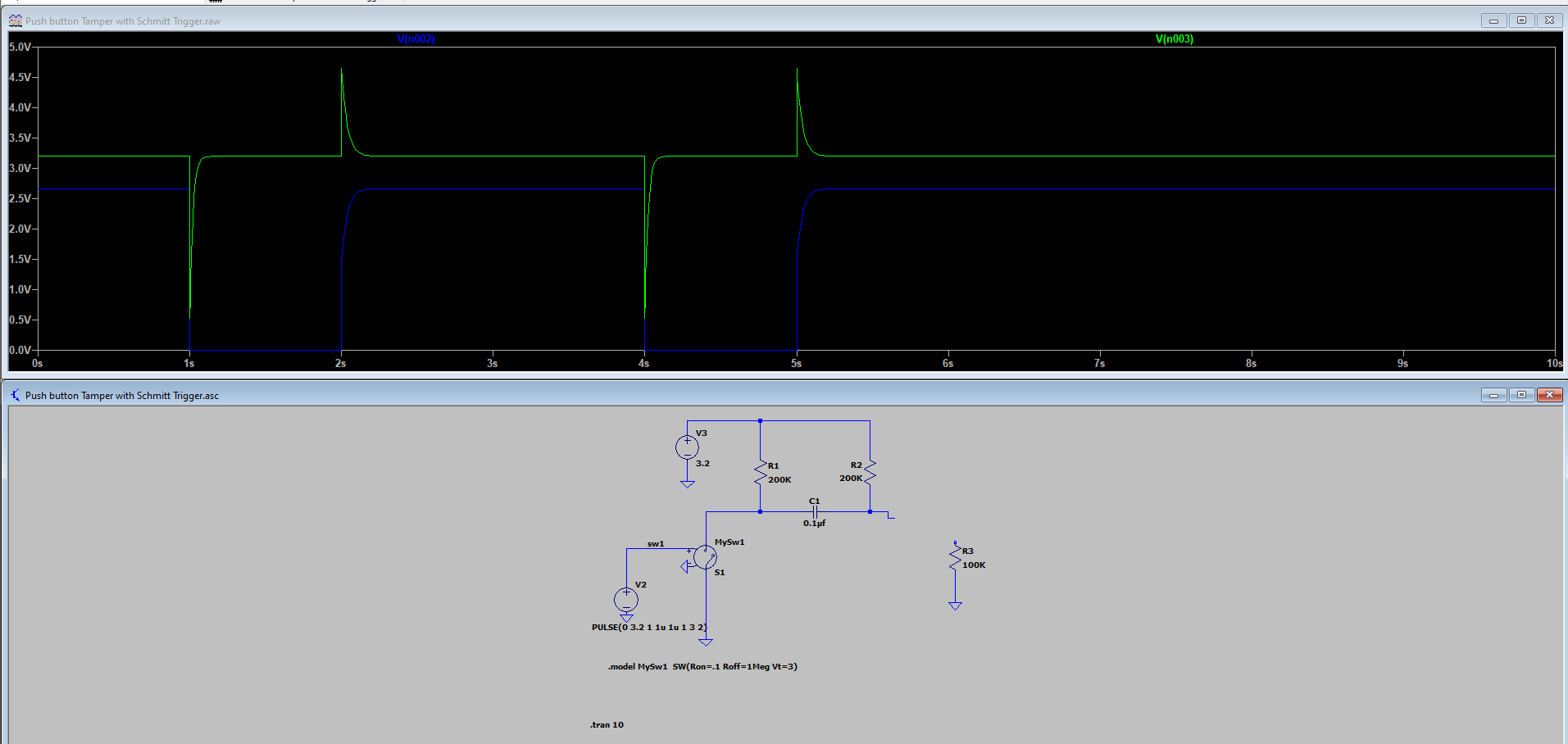Image resolution: width=1568 pixels, height=744 pixels.
Task: Click the ground symbol under R3
Action: click(955, 606)
